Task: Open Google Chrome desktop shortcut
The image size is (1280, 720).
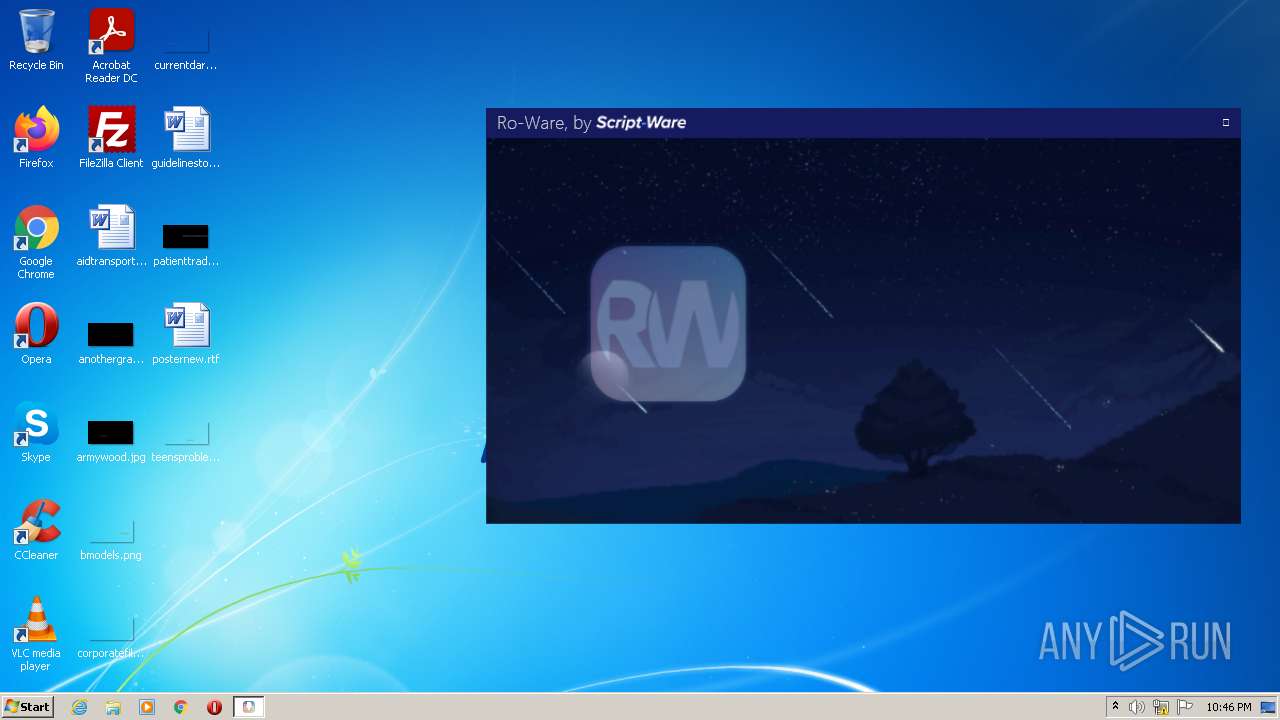Action: tap(36, 241)
